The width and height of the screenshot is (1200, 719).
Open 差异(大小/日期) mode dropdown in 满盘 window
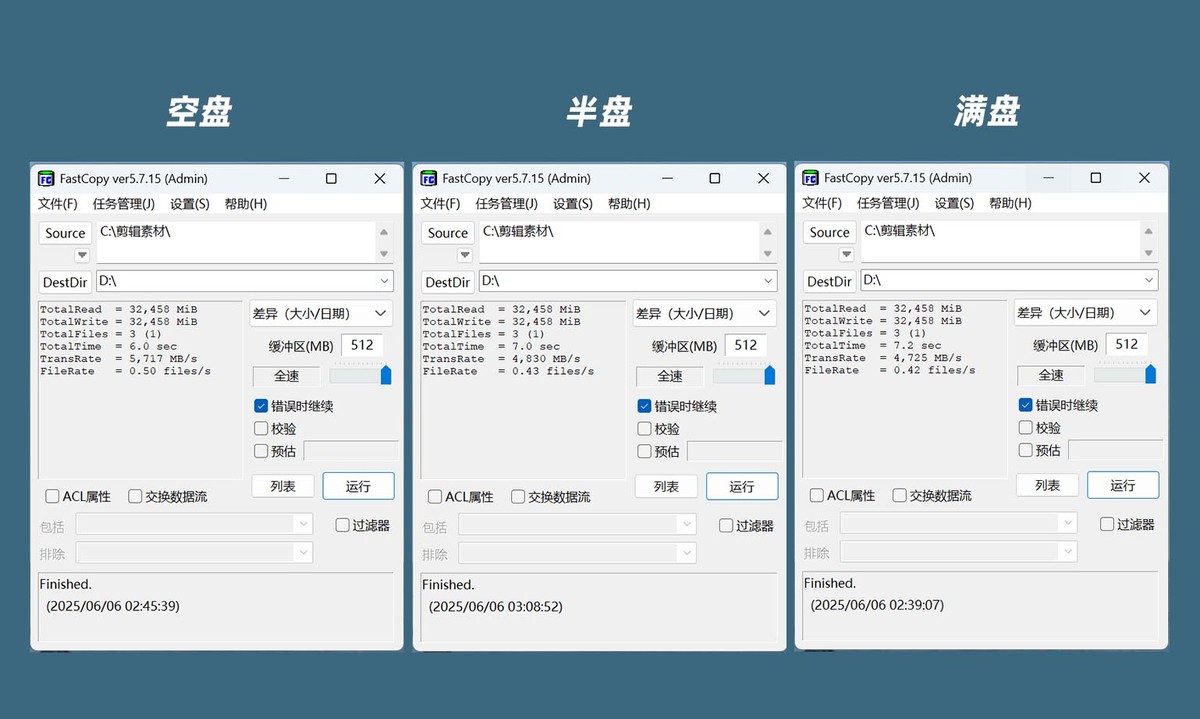click(1086, 313)
